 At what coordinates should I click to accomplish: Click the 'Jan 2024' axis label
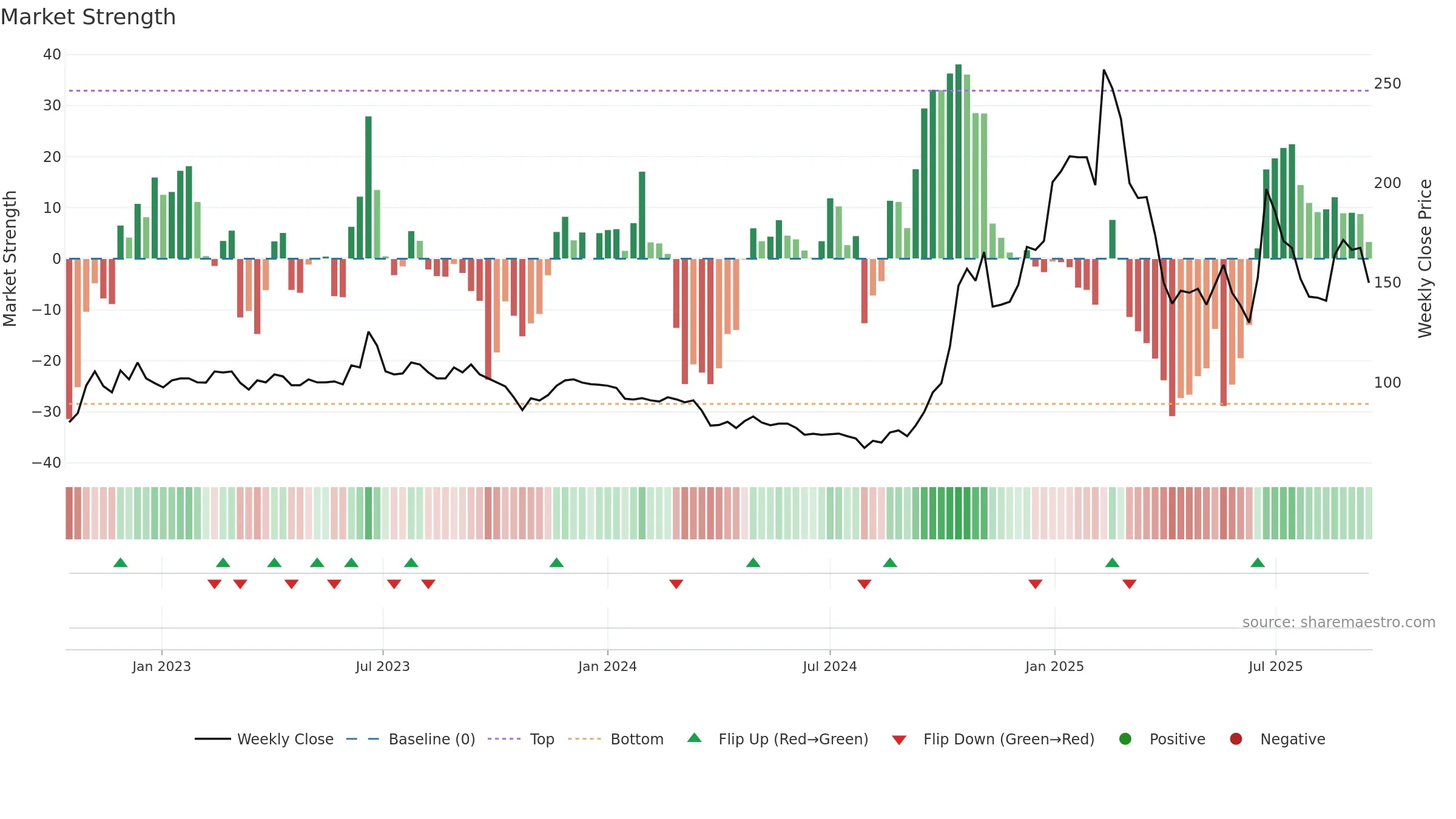(607, 666)
